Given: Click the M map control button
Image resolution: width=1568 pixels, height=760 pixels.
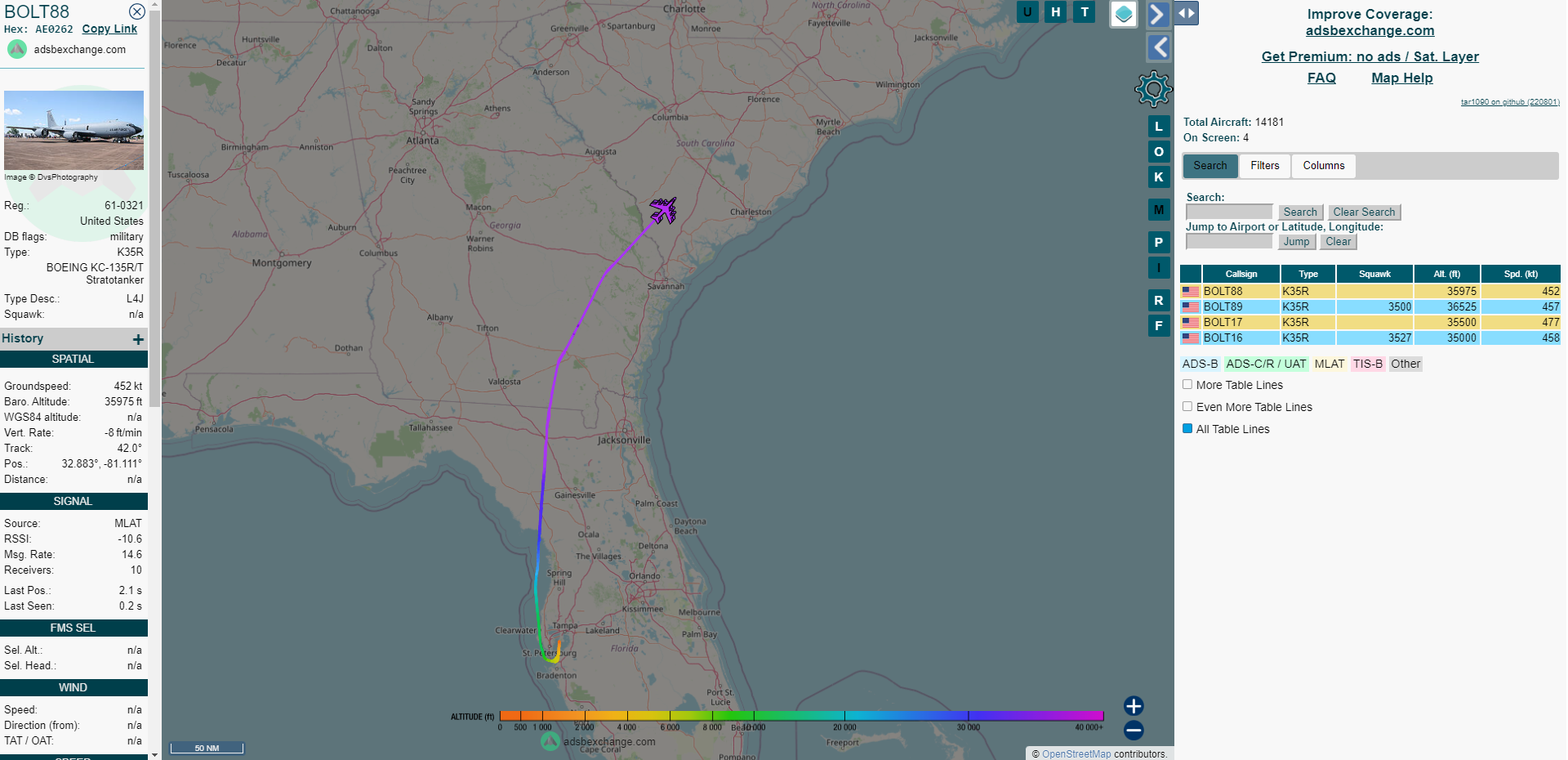Looking at the screenshot, I should click(1159, 210).
